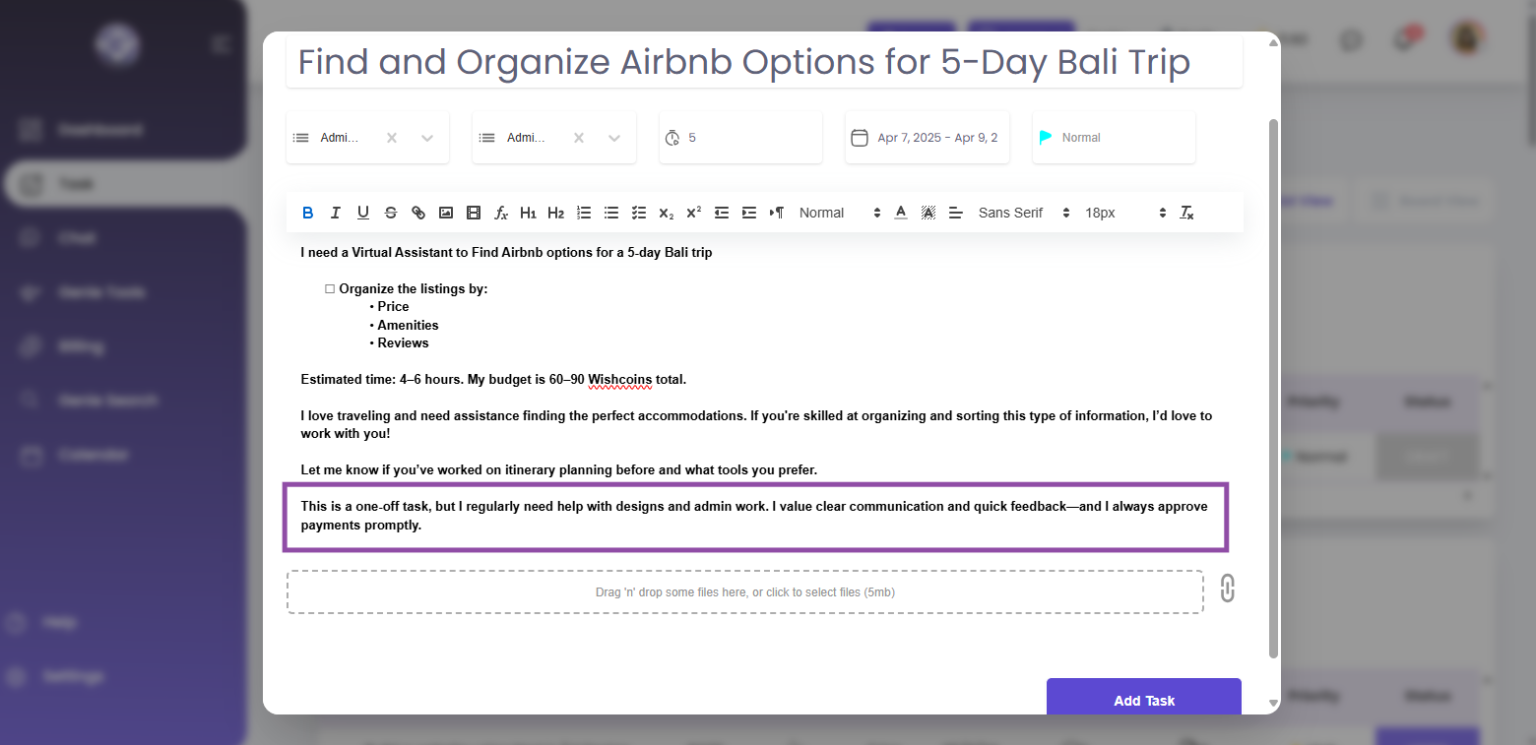This screenshot has width=1536, height=745.
Task: Open the Sans Serif font dropdown
Action: click(1024, 213)
